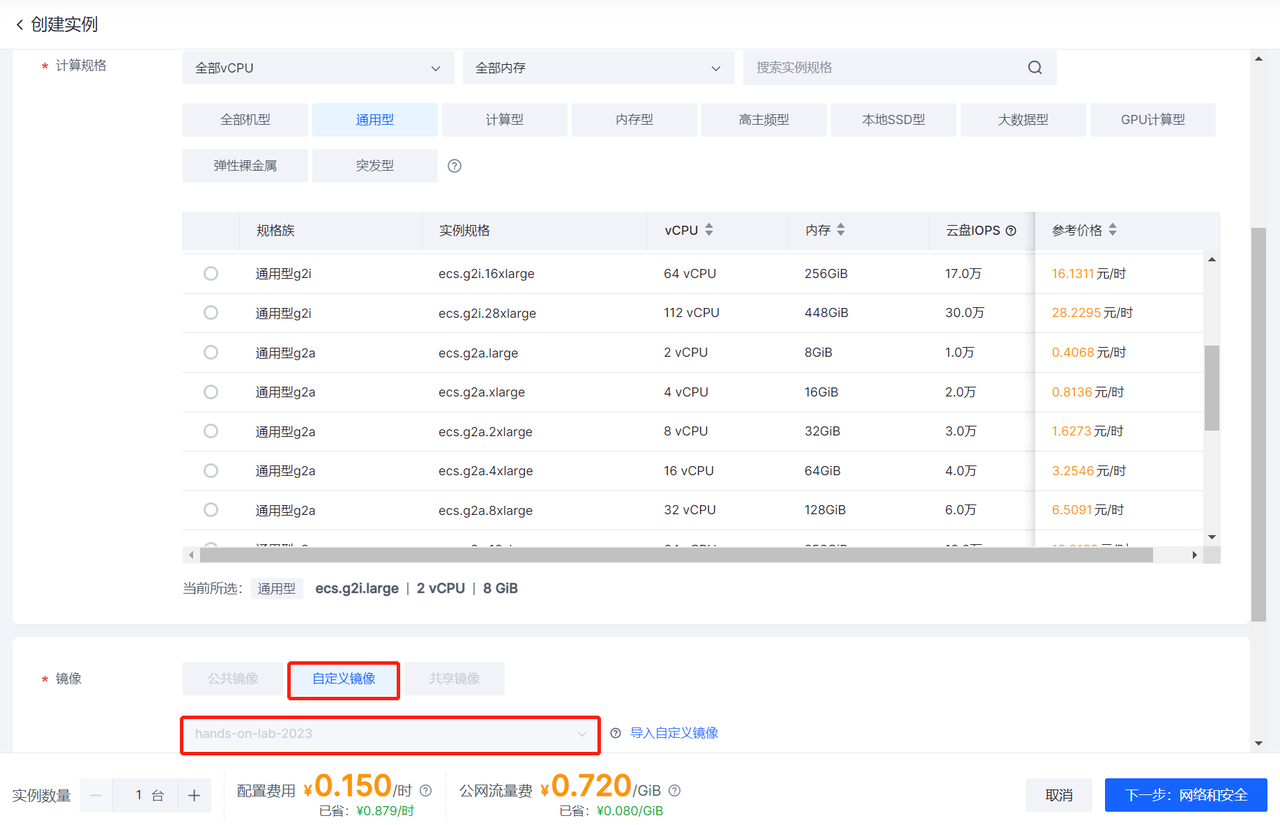This screenshot has height=825, width=1280.
Task: Click the help icon next to 突发型
Action: (x=454, y=166)
